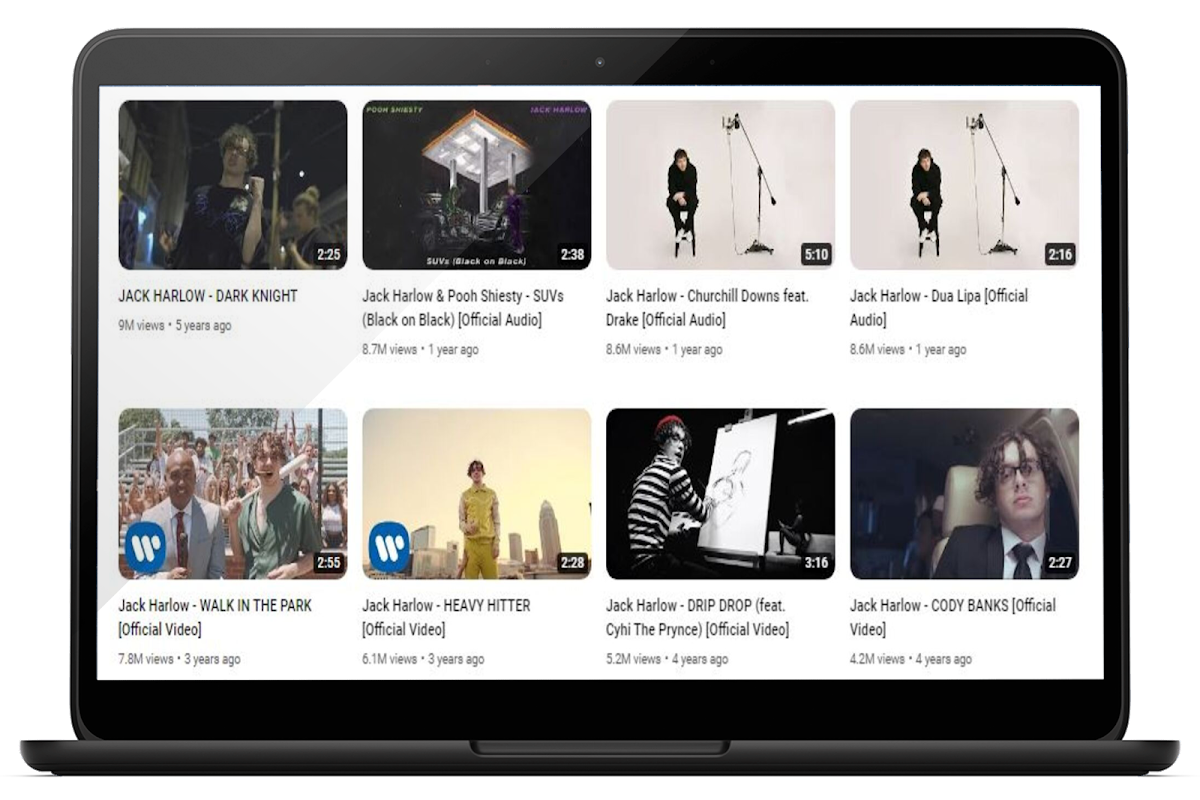
Task: Click the Warner logo on HEAVY HITTER thumbnail
Action: point(389,547)
